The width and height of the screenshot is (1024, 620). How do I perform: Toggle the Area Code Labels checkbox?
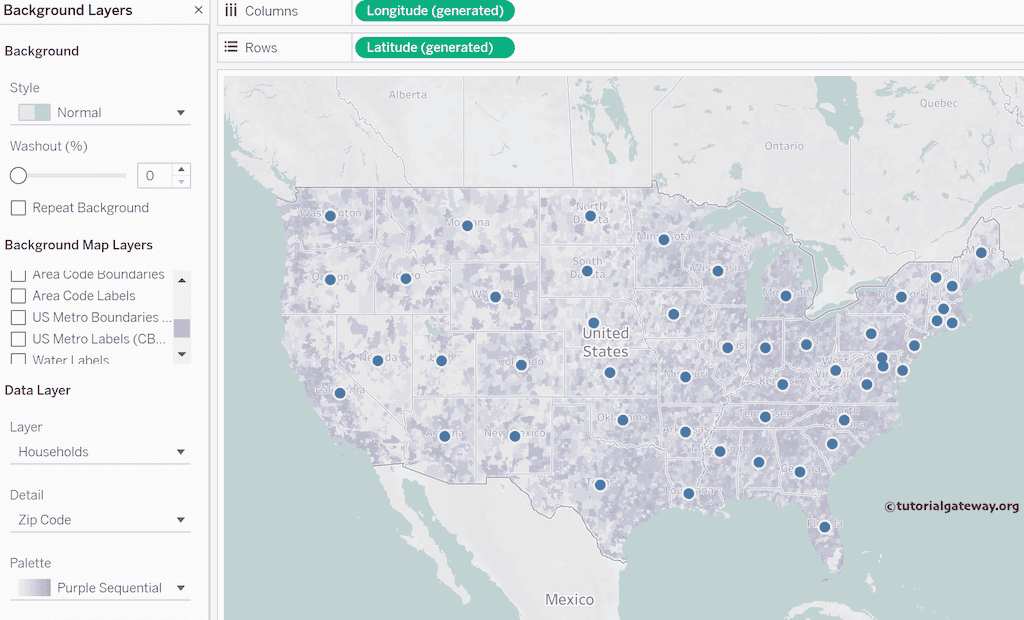click(18, 296)
